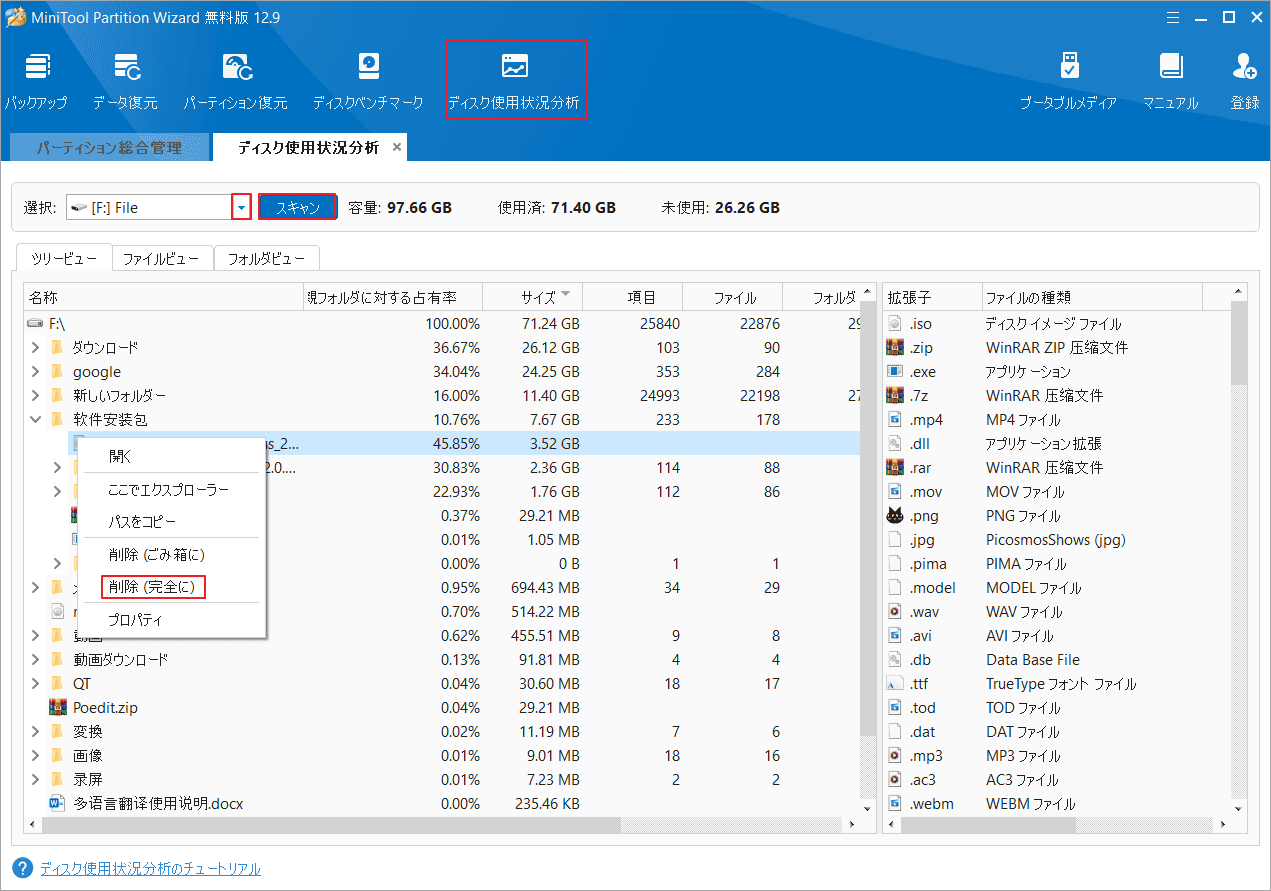Select the ツリービュー tab

click(x=64, y=259)
